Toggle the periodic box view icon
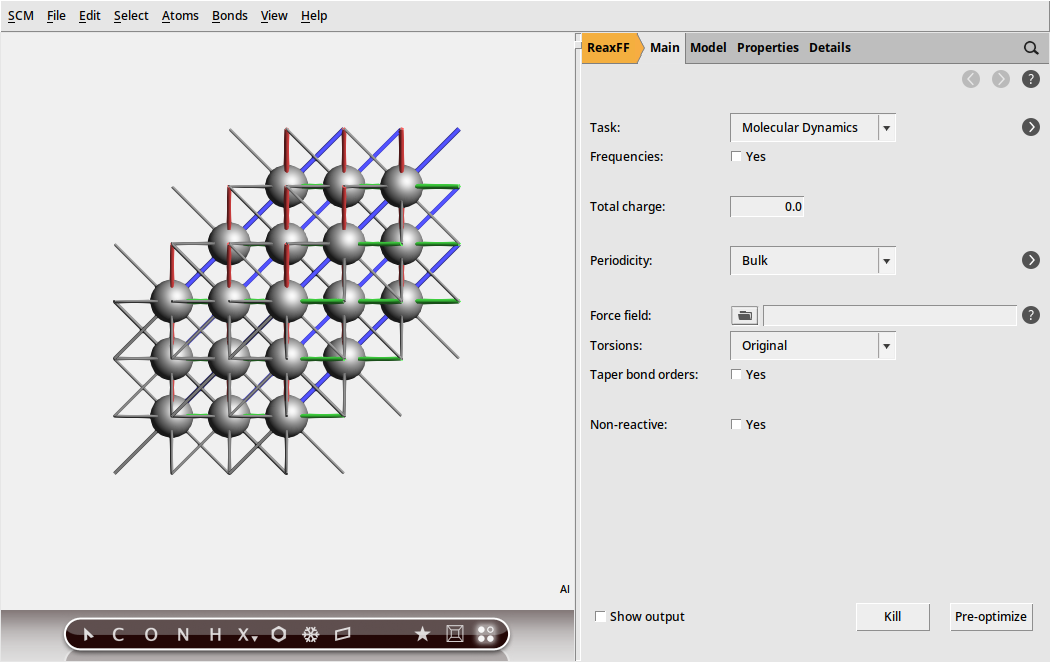The width and height of the screenshot is (1050, 662). tap(454, 634)
